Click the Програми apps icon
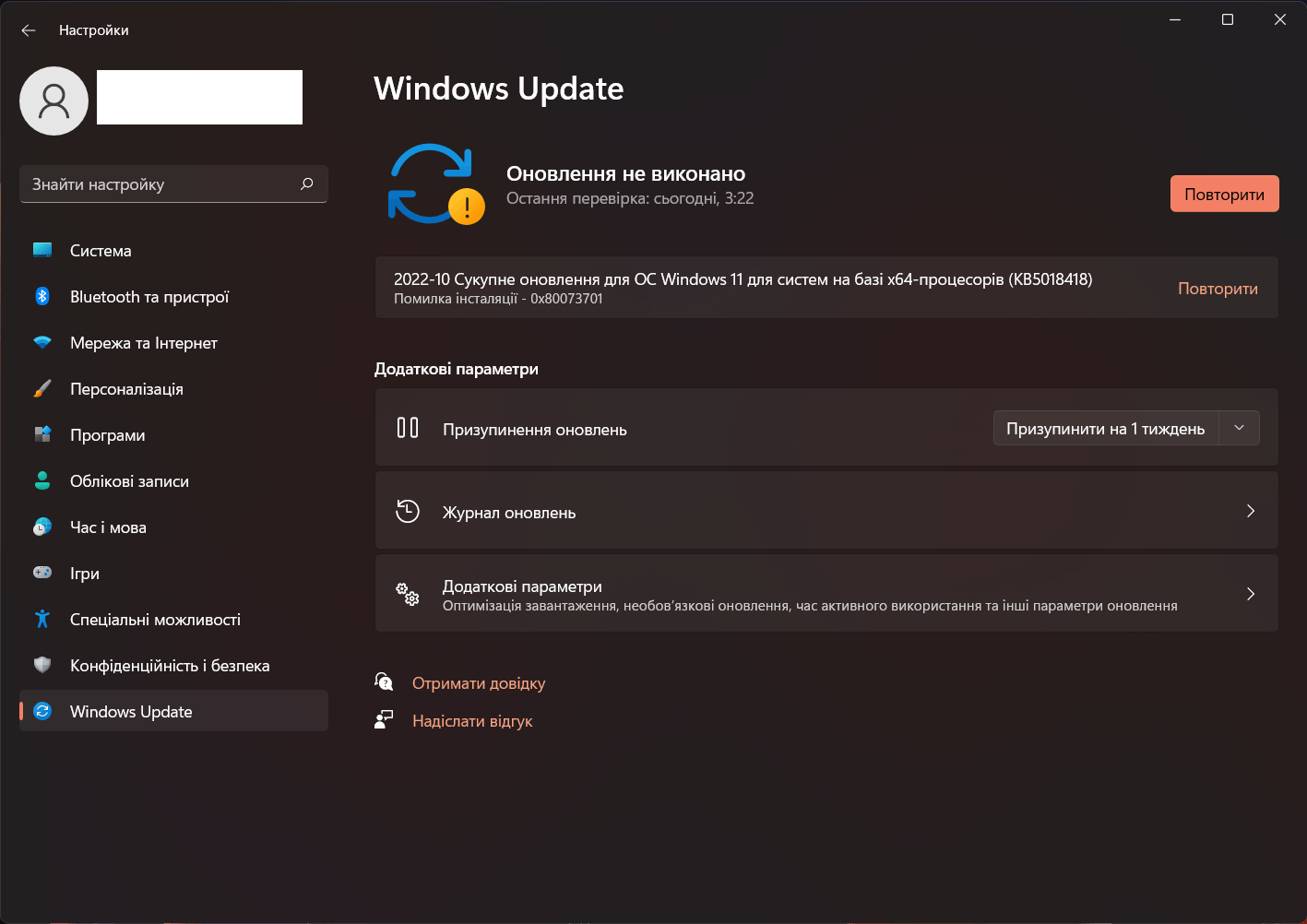Screen dimensions: 1307x924 pos(42,434)
